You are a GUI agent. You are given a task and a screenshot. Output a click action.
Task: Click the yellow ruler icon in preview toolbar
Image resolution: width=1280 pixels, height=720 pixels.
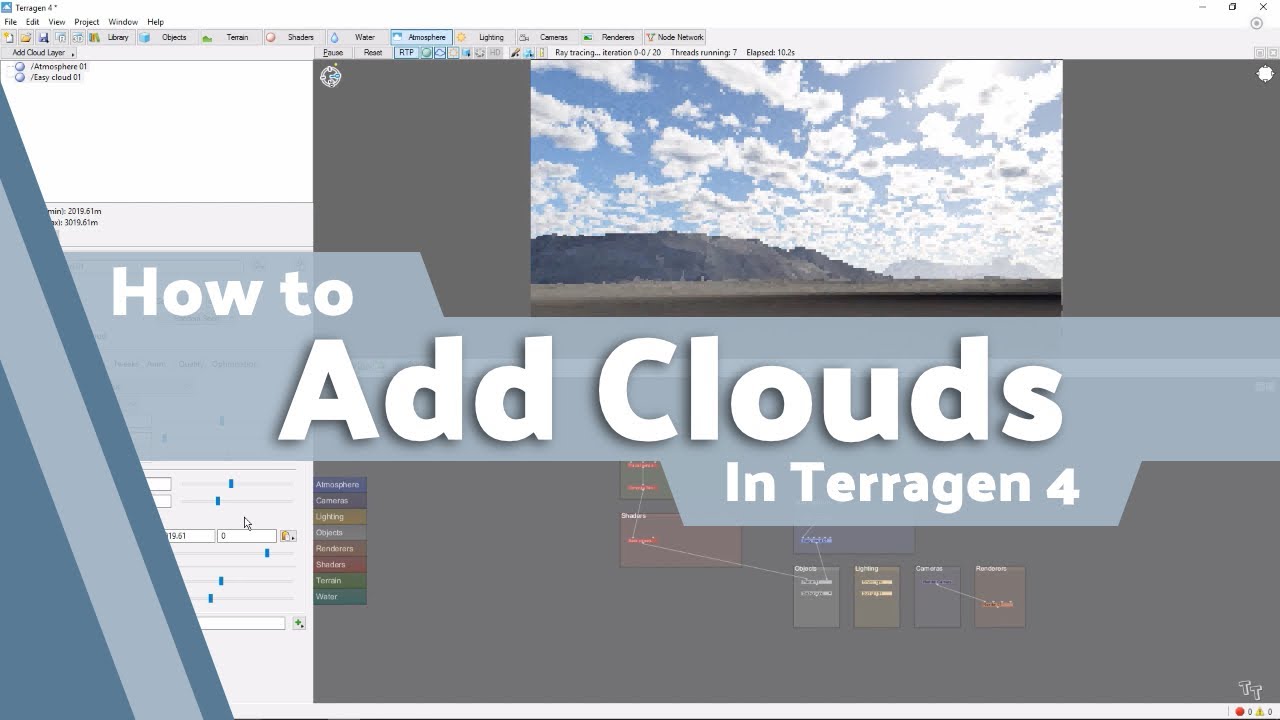pos(542,52)
